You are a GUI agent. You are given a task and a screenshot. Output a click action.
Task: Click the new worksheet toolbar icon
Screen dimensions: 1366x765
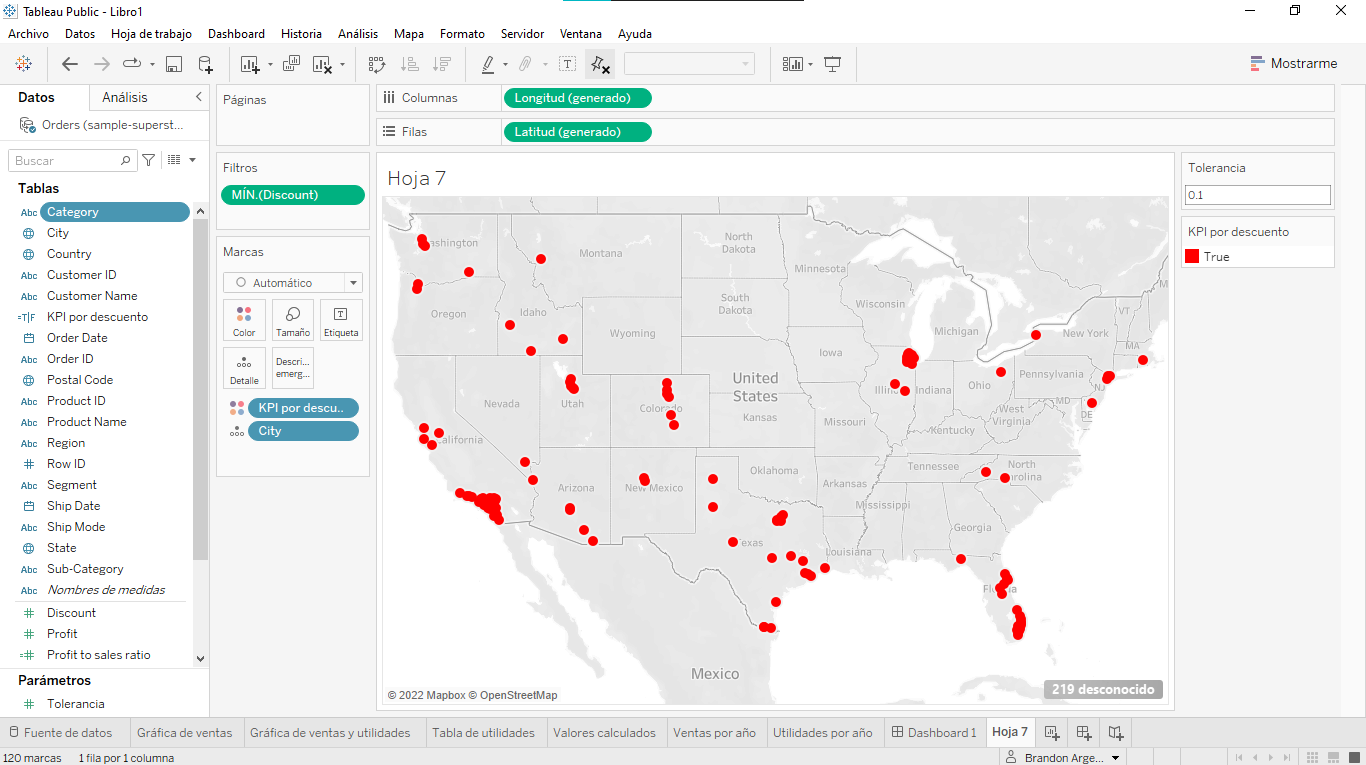(x=250, y=64)
